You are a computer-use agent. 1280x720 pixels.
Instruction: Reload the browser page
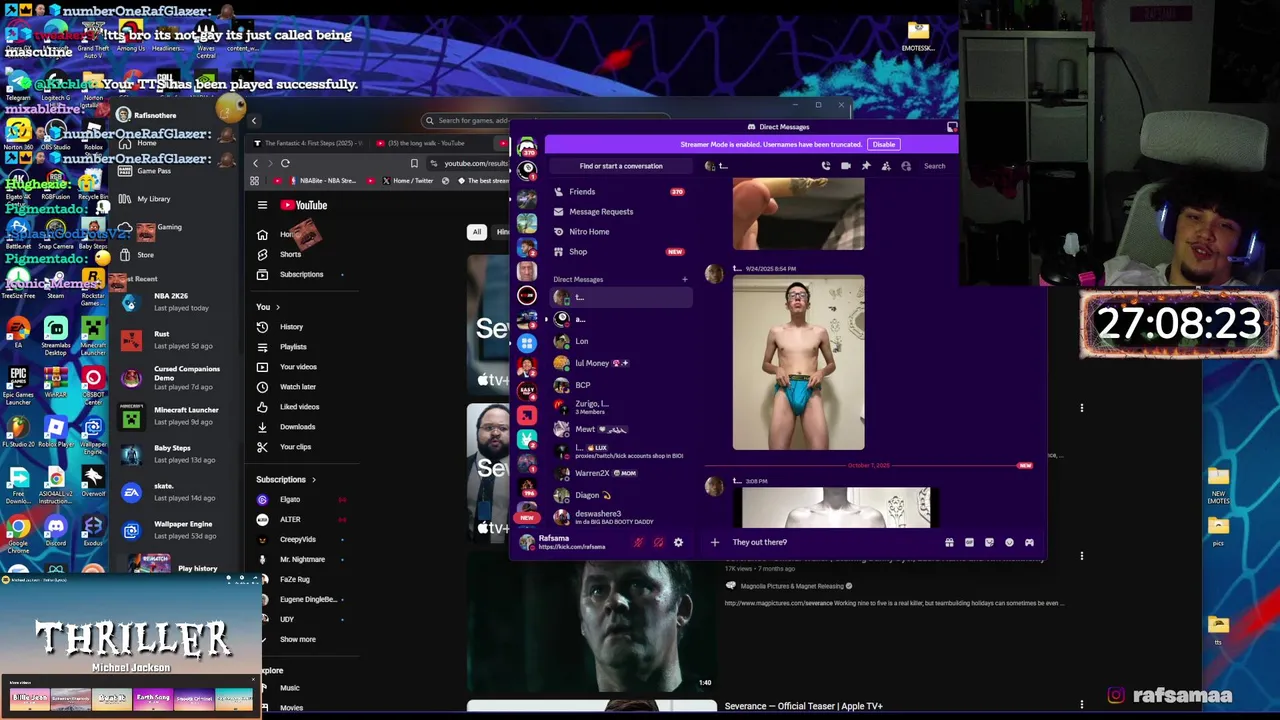pyautogui.click(x=285, y=163)
